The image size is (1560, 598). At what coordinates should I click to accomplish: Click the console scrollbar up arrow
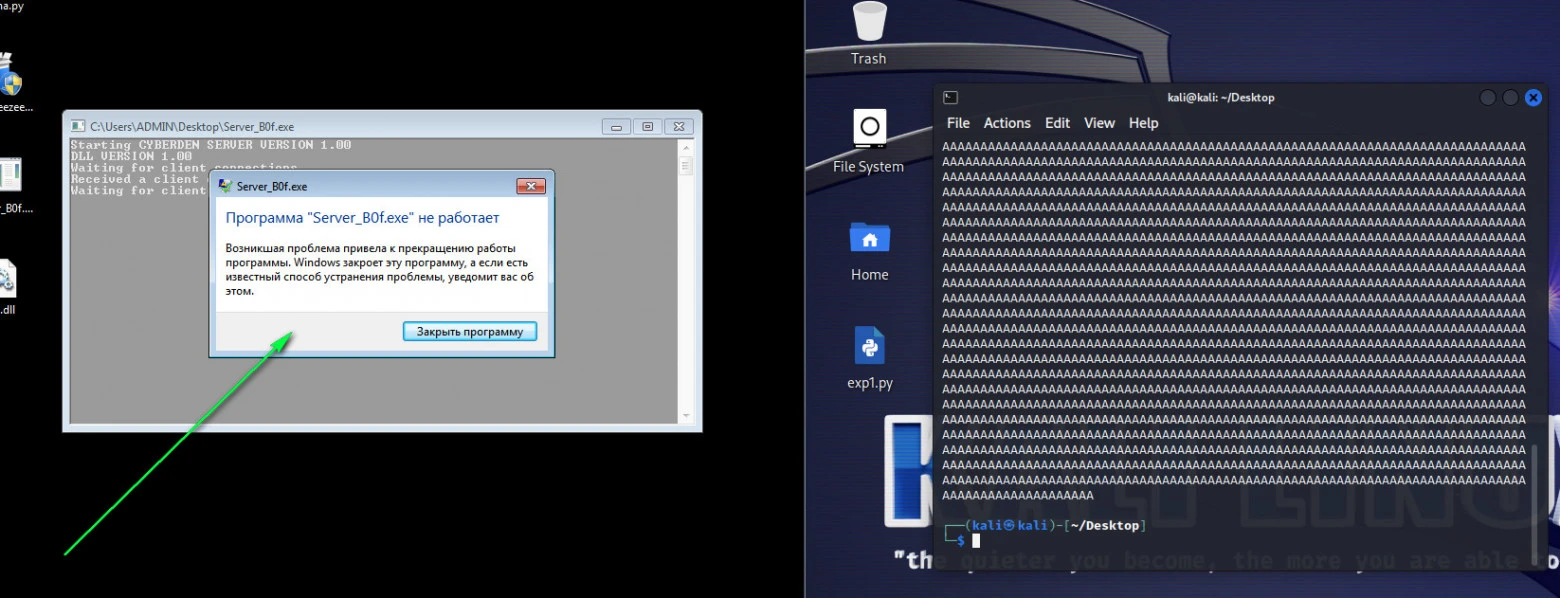pyautogui.click(x=686, y=147)
